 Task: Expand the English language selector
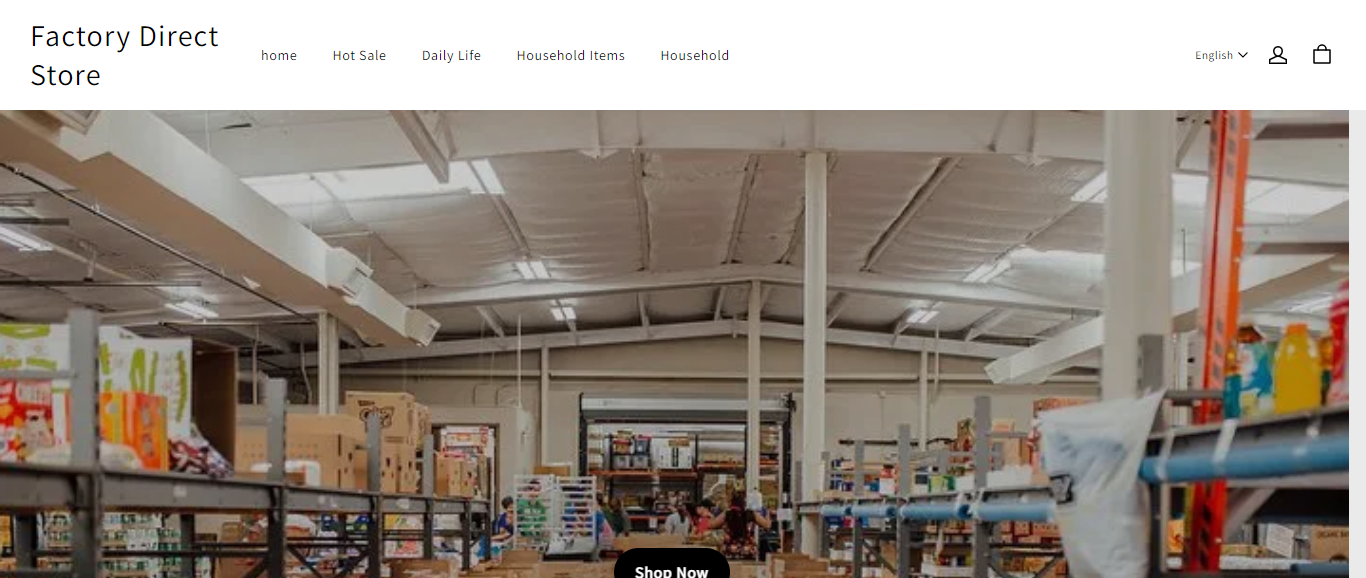click(1221, 55)
